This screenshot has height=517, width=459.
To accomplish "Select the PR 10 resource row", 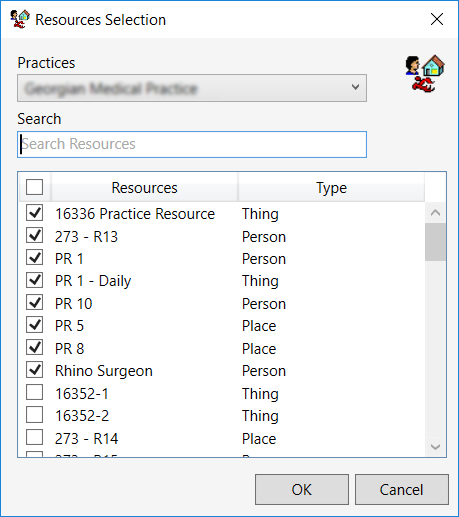I will 222,303.
